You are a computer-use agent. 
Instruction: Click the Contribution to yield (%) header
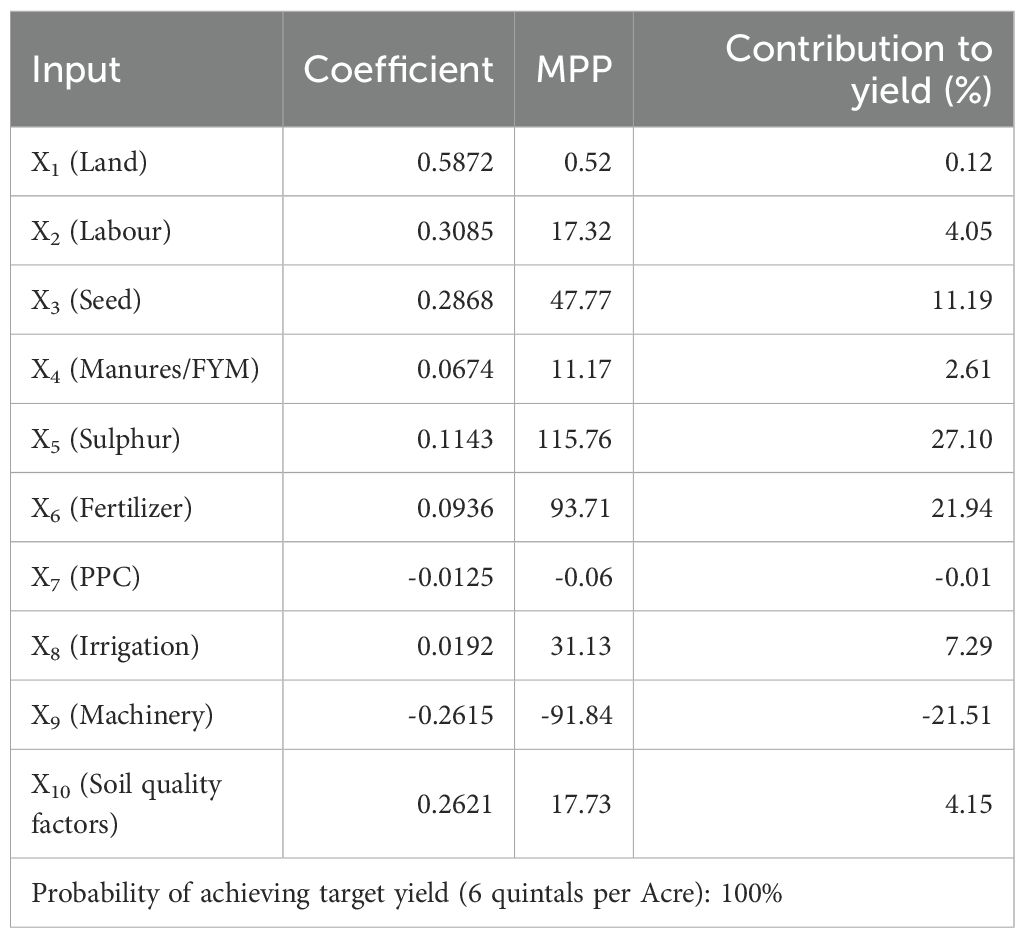[x=858, y=69]
